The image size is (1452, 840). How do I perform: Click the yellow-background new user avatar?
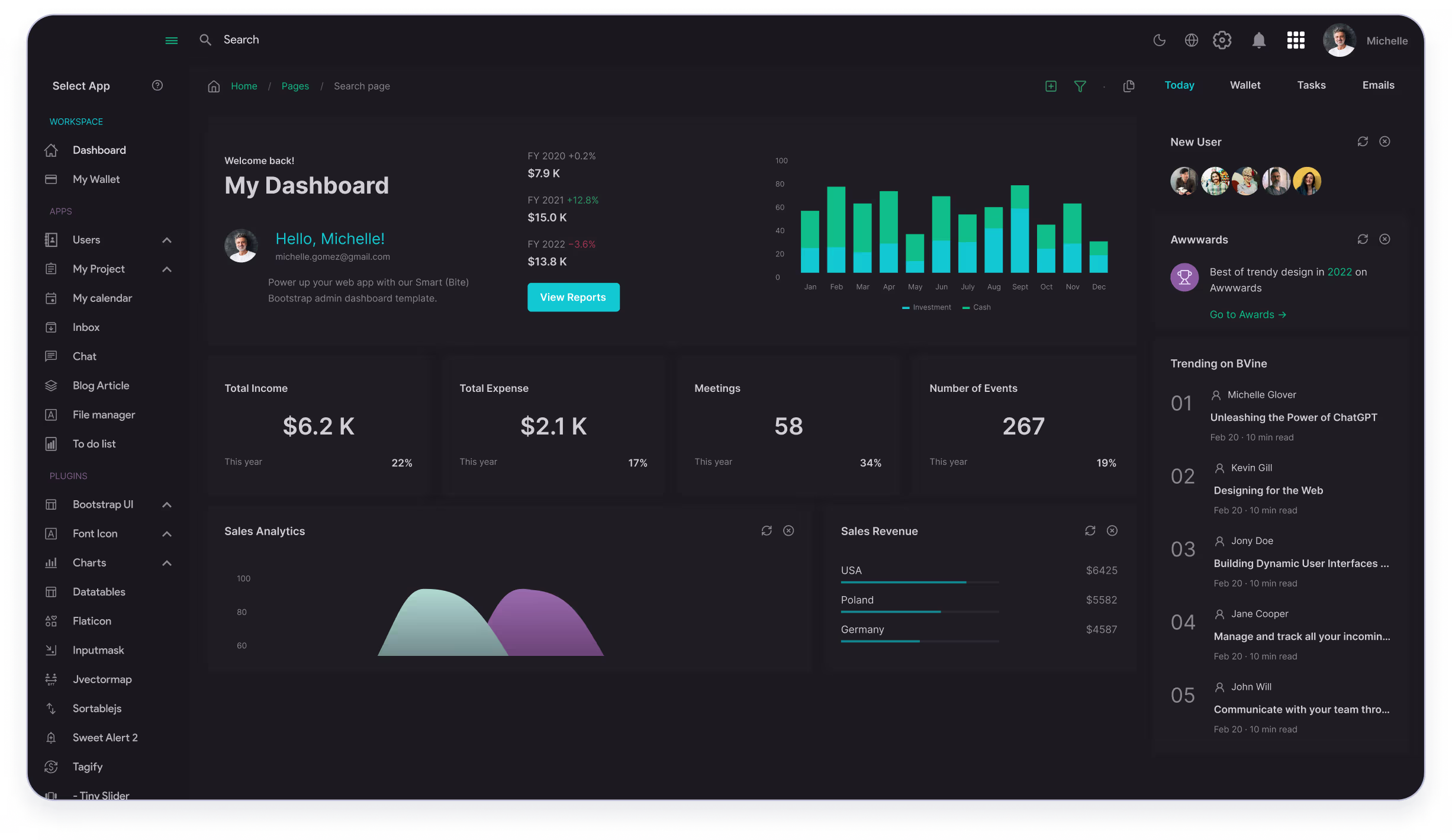click(1307, 181)
